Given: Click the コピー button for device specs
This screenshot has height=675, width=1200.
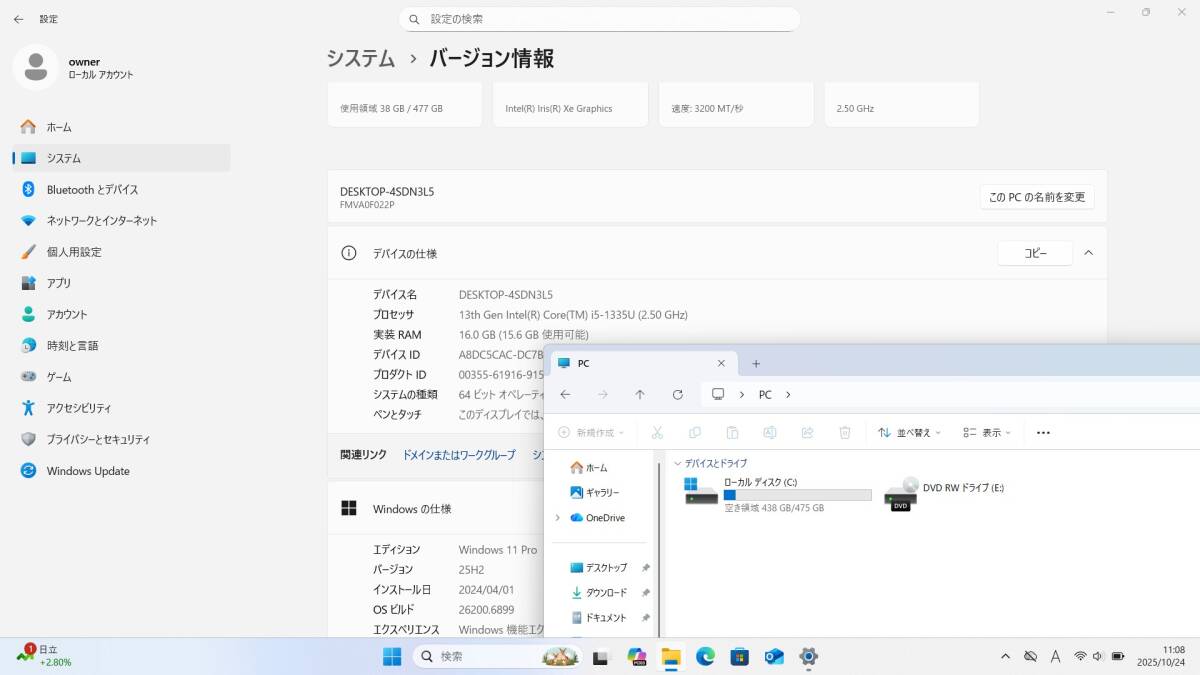Looking at the screenshot, I should 1035,253.
